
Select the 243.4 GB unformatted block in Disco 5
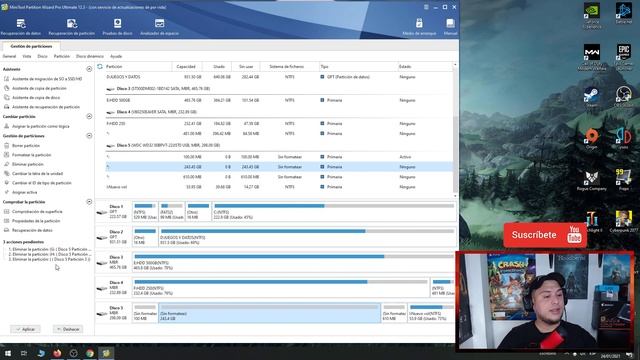tap(269, 313)
